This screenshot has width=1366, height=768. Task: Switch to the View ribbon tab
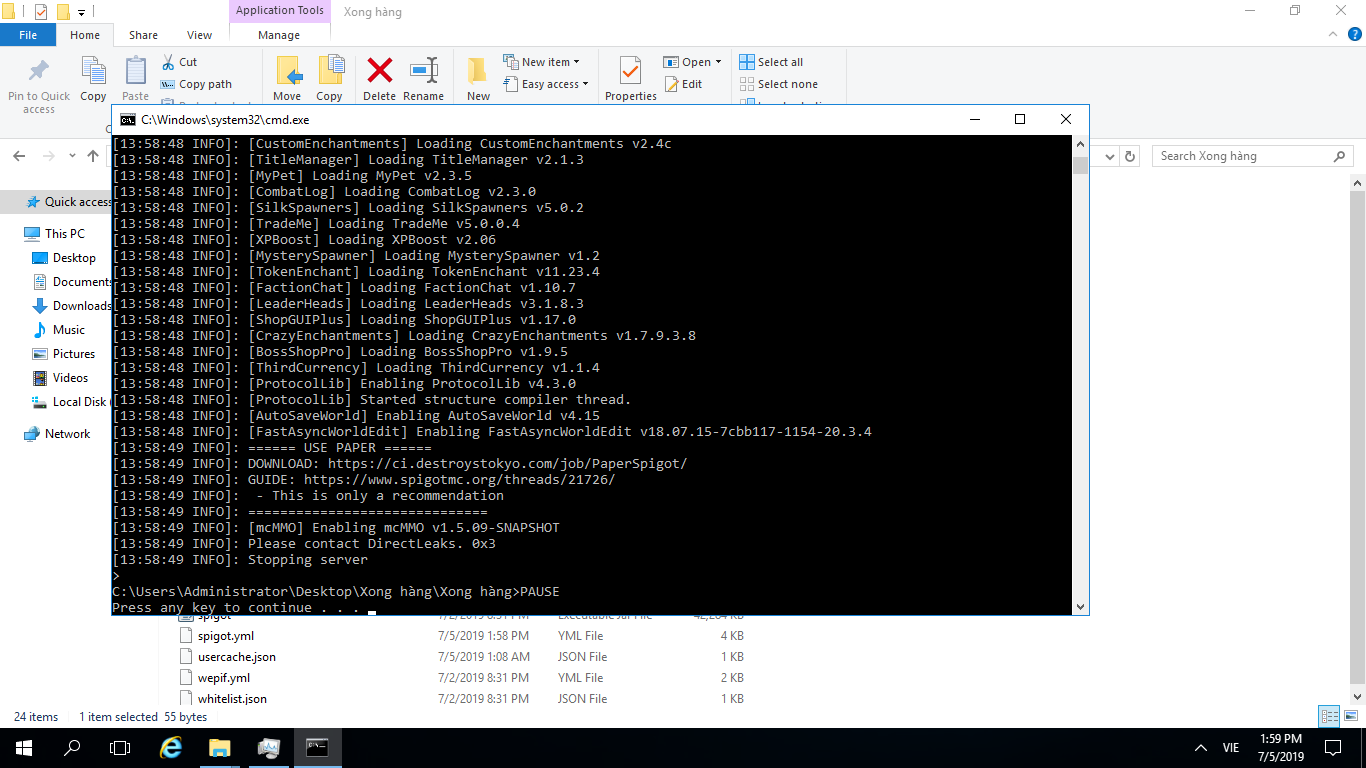pyautogui.click(x=199, y=35)
